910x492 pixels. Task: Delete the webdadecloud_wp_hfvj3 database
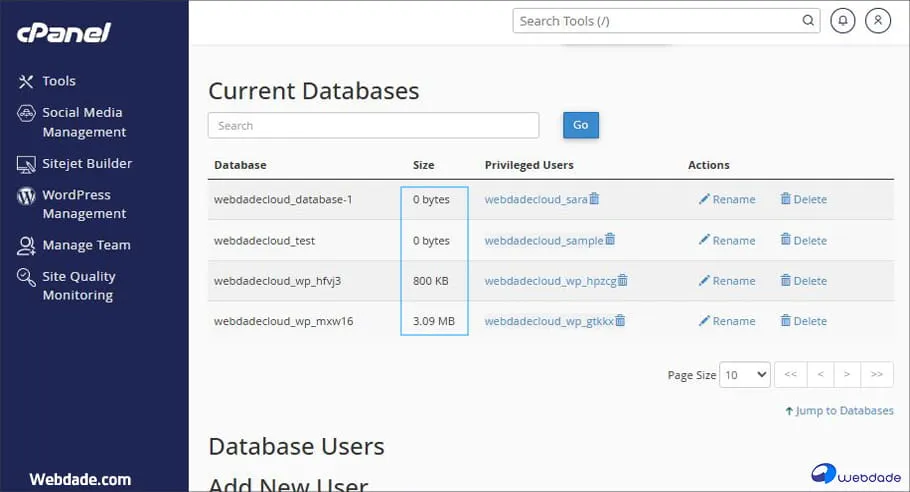[804, 281]
